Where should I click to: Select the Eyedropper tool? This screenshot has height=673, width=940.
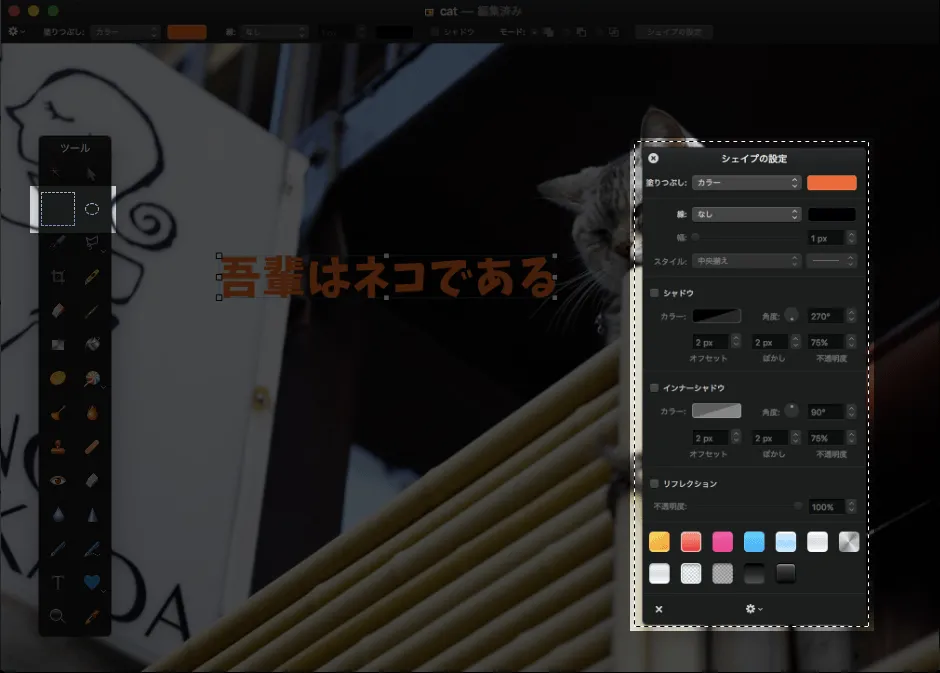pos(92,616)
